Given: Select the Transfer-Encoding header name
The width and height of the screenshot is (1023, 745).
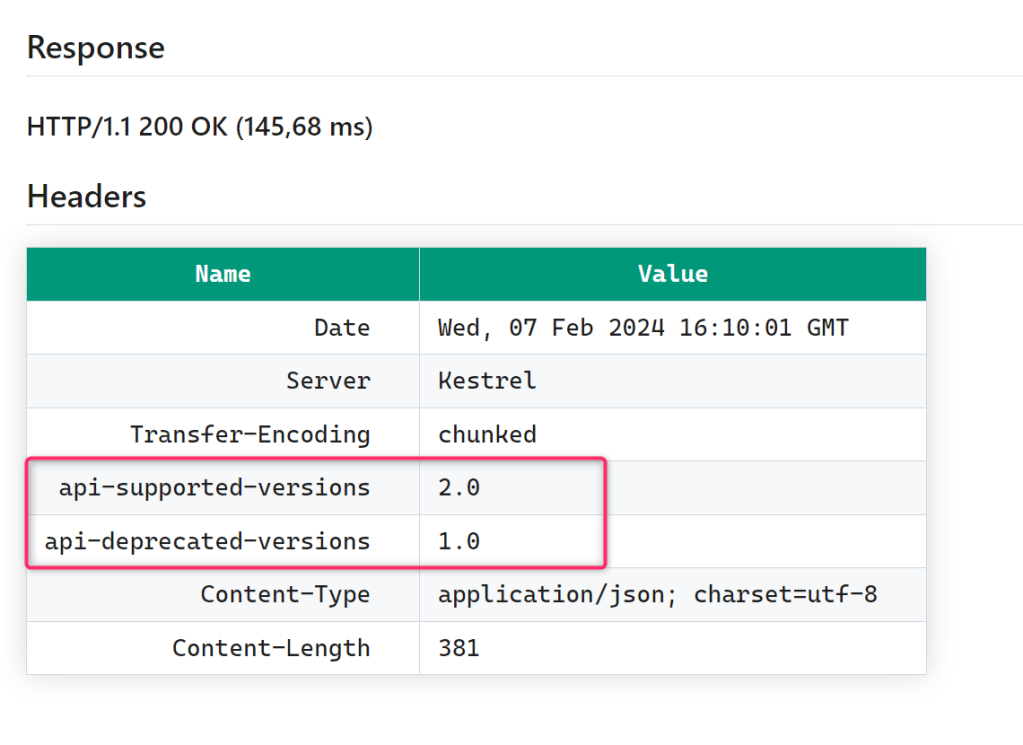Looking at the screenshot, I should click(250, 435).
